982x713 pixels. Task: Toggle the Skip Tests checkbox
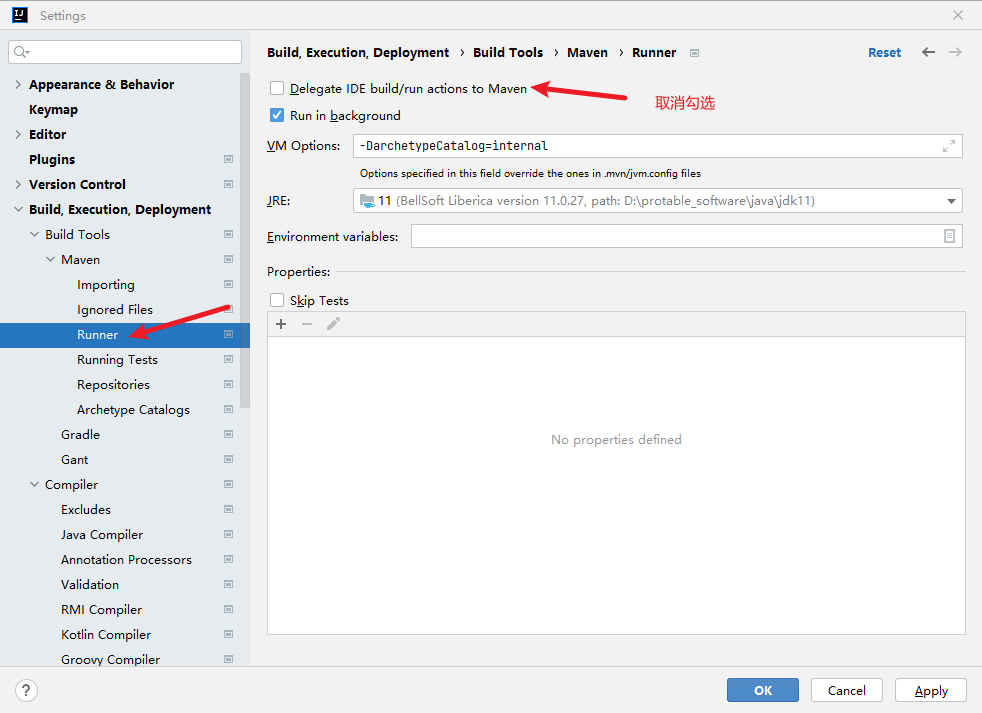coord(277,300)
